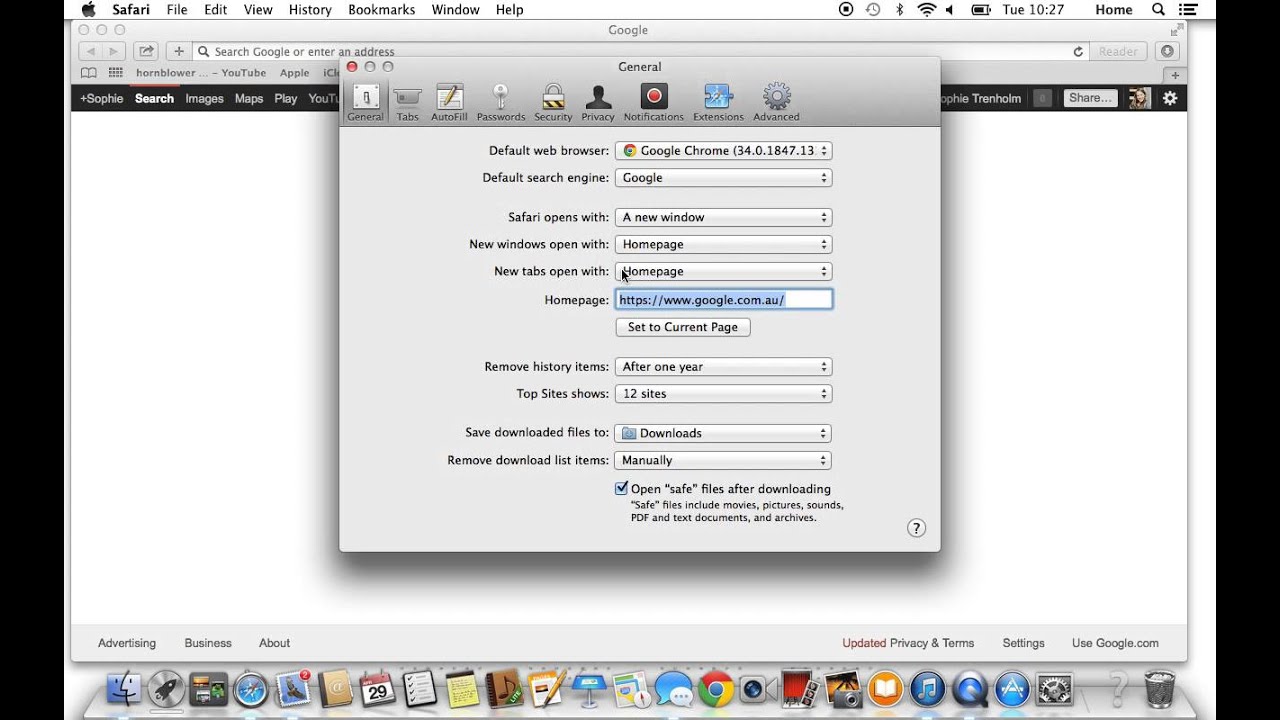Click Images in Google bar
Viewport: 1280px width, 720px height.
[204, 98]
